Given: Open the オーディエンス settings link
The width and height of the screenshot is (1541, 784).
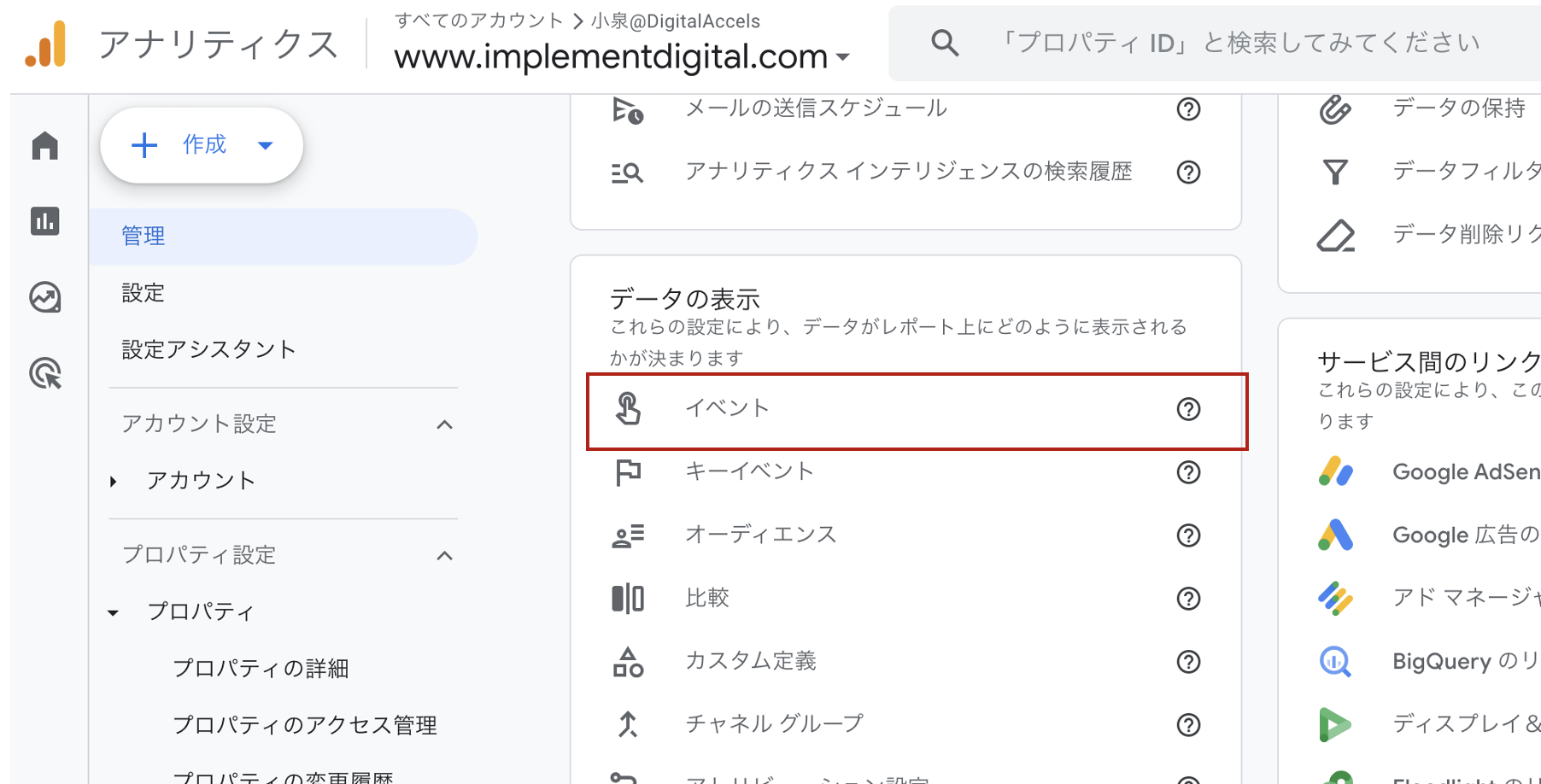Looking at the screenshot, I should pyautogui.click(x=761, y=535).
